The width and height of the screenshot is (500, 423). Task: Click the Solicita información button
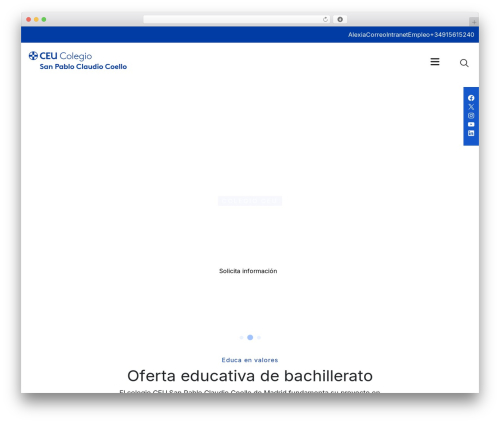tap(248, 271)
